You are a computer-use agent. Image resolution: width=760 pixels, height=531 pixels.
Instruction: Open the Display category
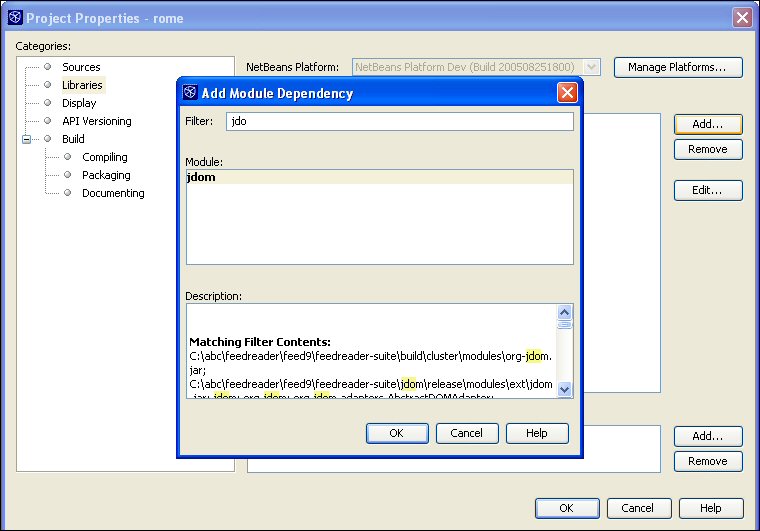[79, 103]
